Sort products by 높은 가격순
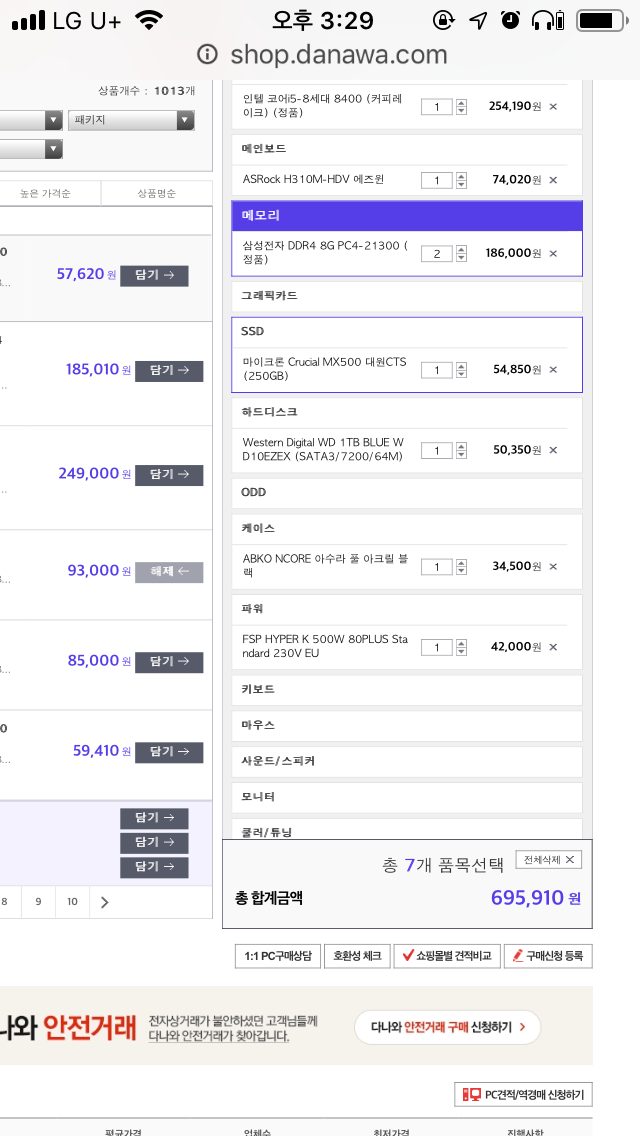640x1136 pixels. pyautogui.click(x=49, y=193)
